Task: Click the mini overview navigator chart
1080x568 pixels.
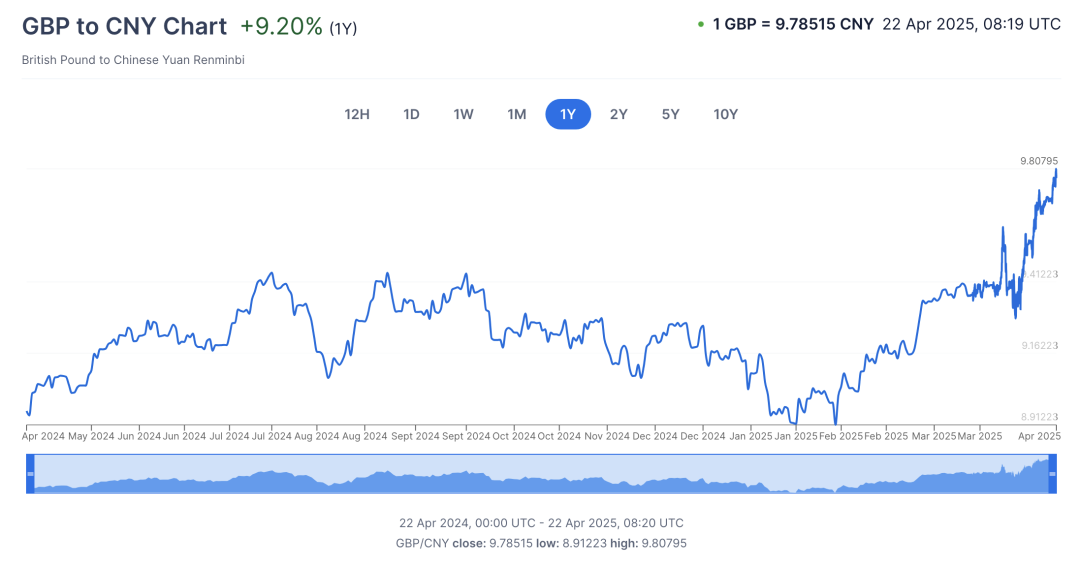Action: coord(541,474)
